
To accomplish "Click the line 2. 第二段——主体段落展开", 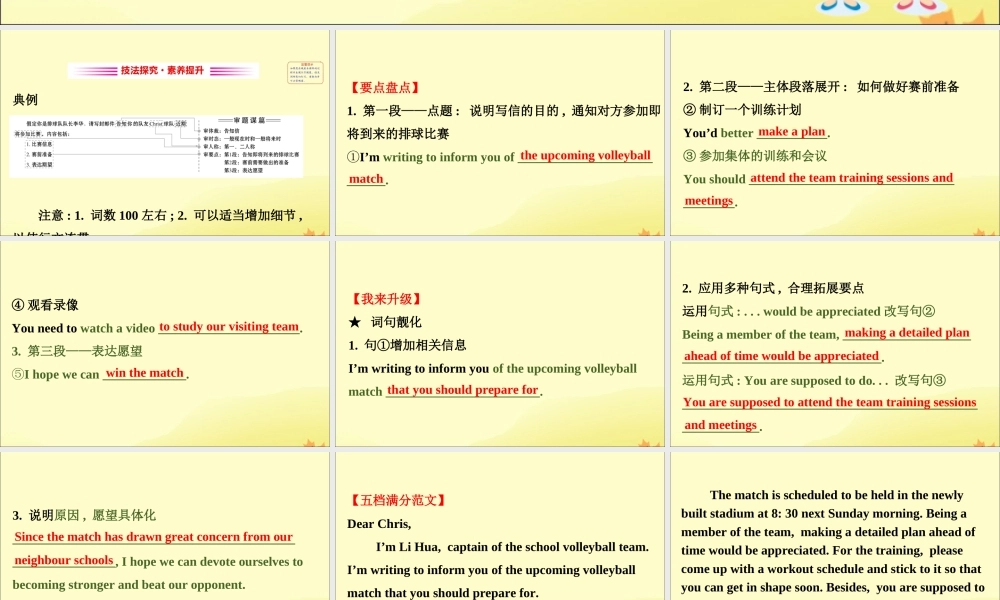I will (x=821, y=87).
